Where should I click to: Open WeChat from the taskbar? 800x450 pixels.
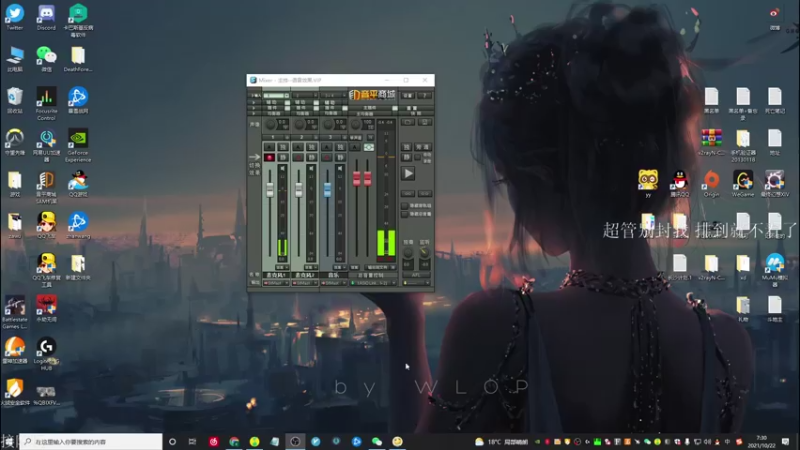[377, 441]
